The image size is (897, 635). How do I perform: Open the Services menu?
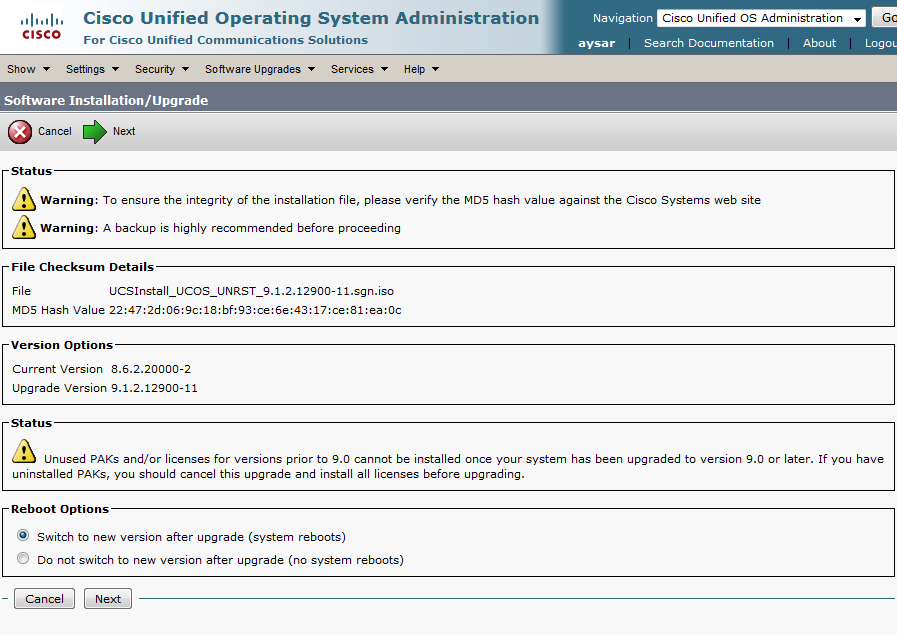[358, 69]
